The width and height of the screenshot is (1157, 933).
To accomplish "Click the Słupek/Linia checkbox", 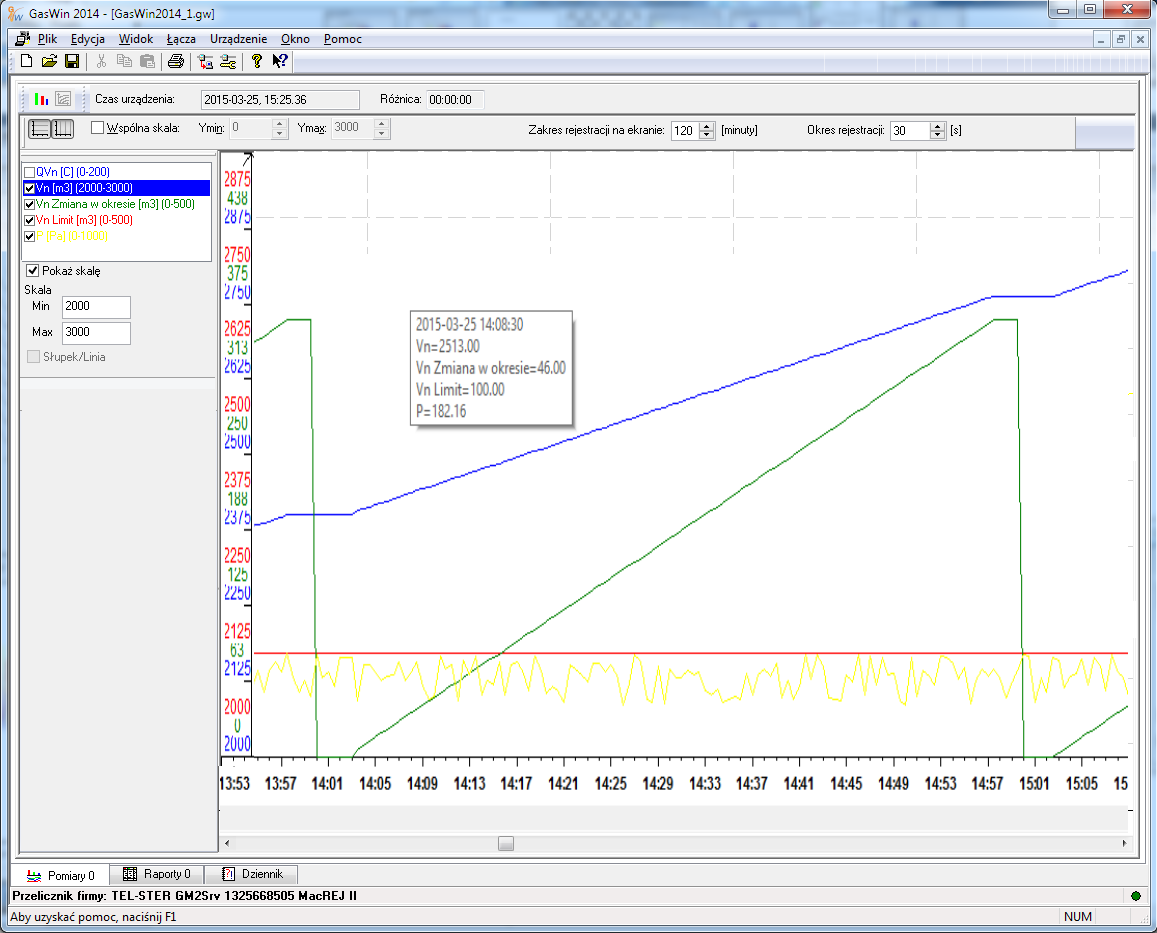I will click(33, 357).
